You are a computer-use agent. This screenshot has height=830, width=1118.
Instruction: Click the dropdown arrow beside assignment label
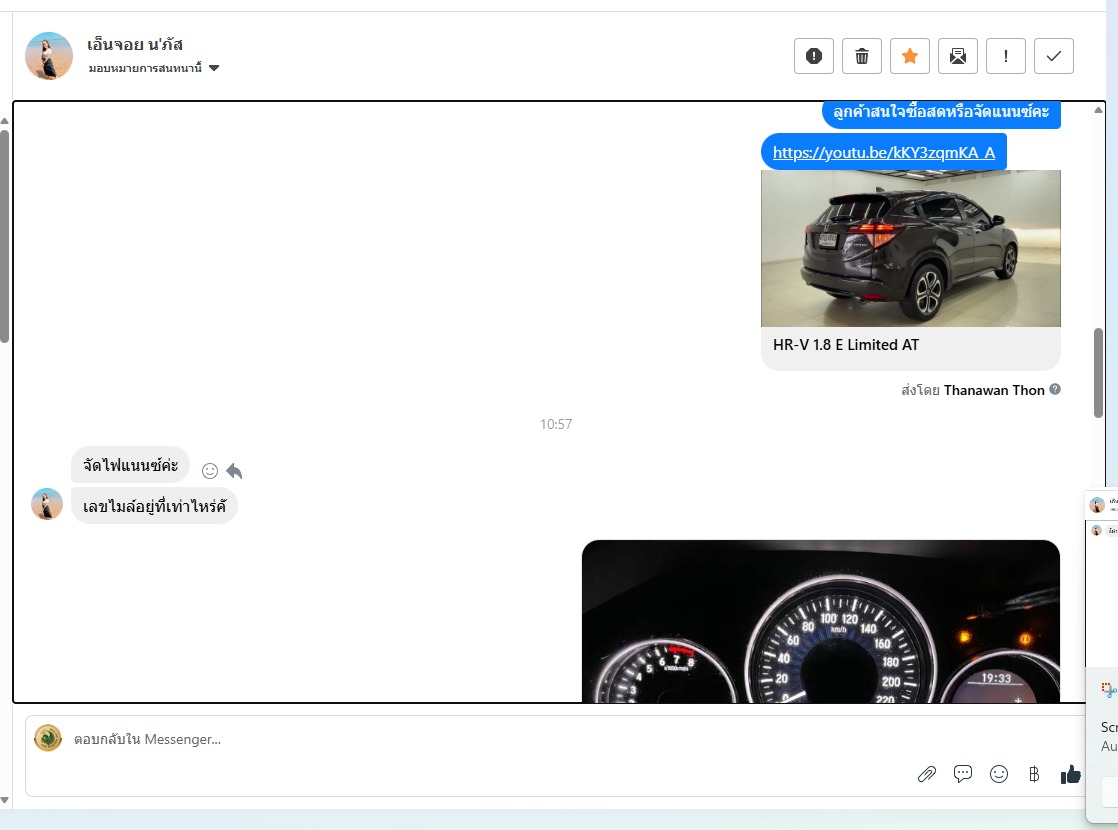(x=214, y=68)
